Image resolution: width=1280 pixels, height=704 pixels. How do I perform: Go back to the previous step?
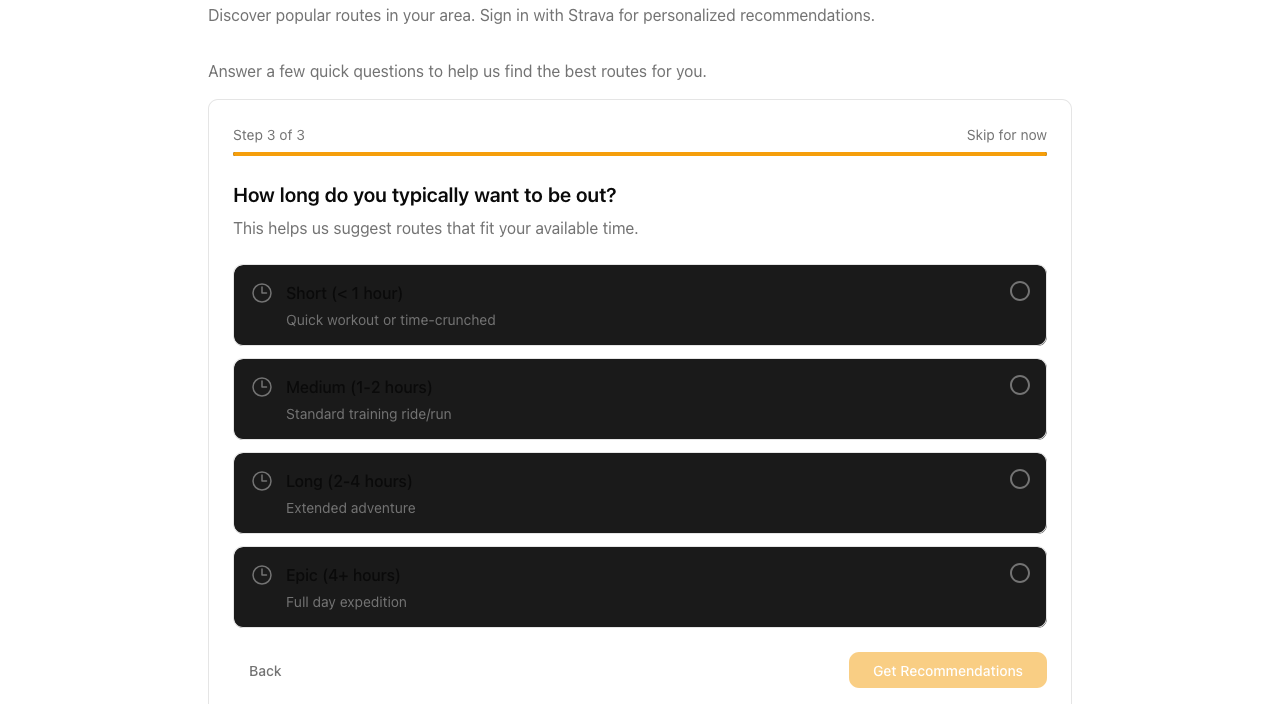tap(265, 671)
